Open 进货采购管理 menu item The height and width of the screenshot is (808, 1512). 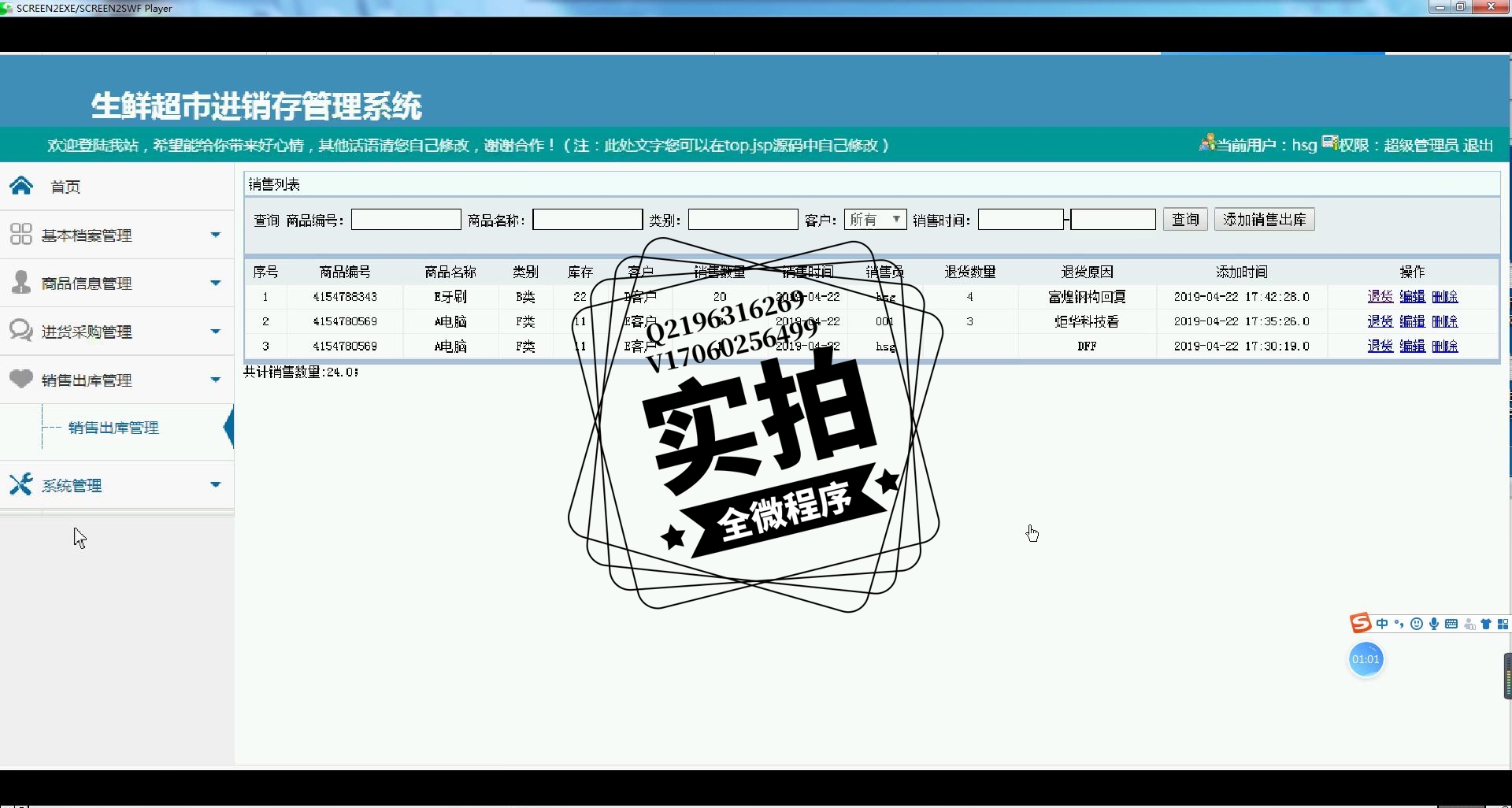[87, 332]
